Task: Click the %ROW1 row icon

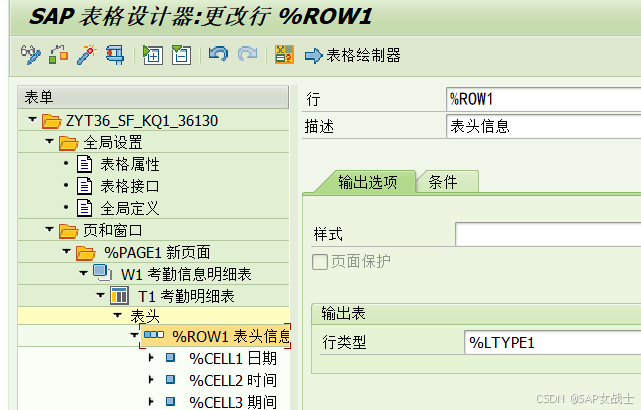Action: [x=154, y=335]
